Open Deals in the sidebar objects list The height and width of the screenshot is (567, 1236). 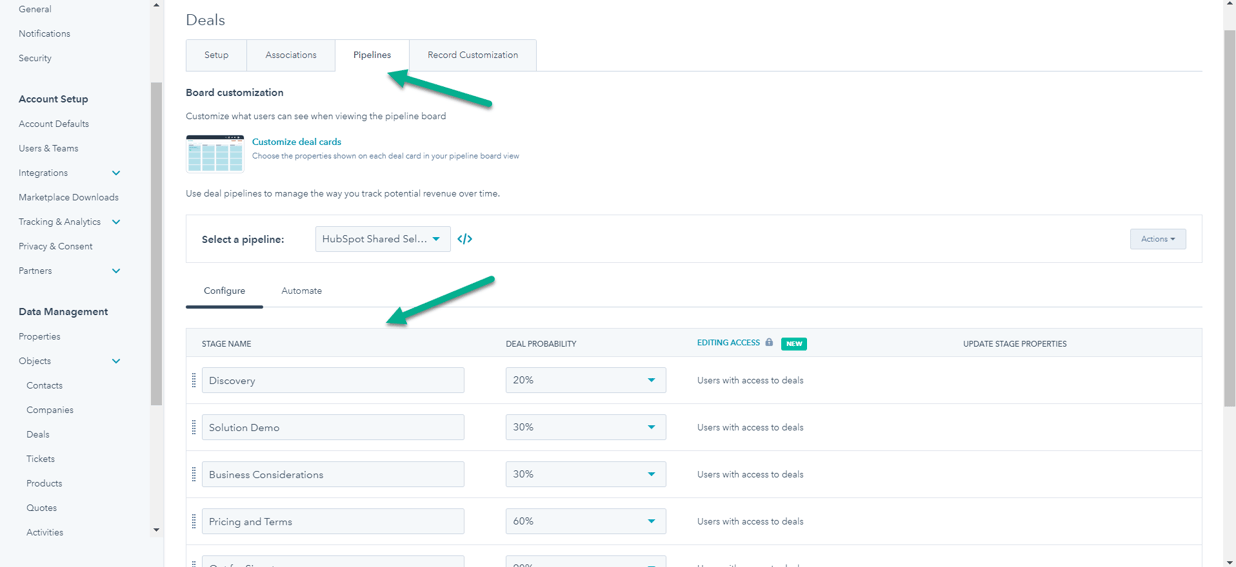tap(38, 435)
